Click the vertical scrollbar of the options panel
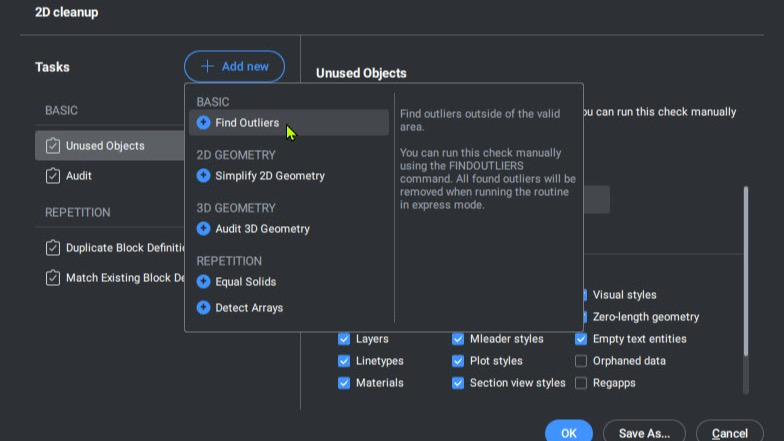784x441 pixels. coord(746,272)
